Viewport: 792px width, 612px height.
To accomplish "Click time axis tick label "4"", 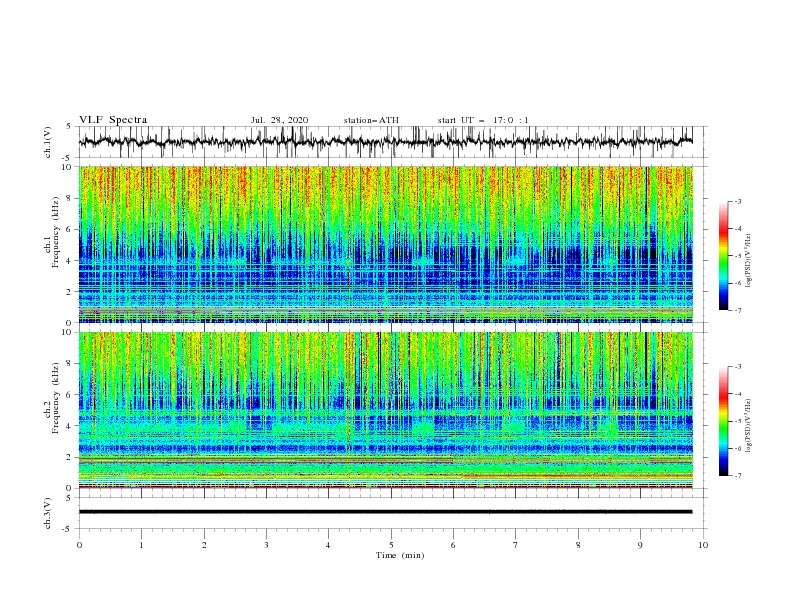I will (328, 545).
